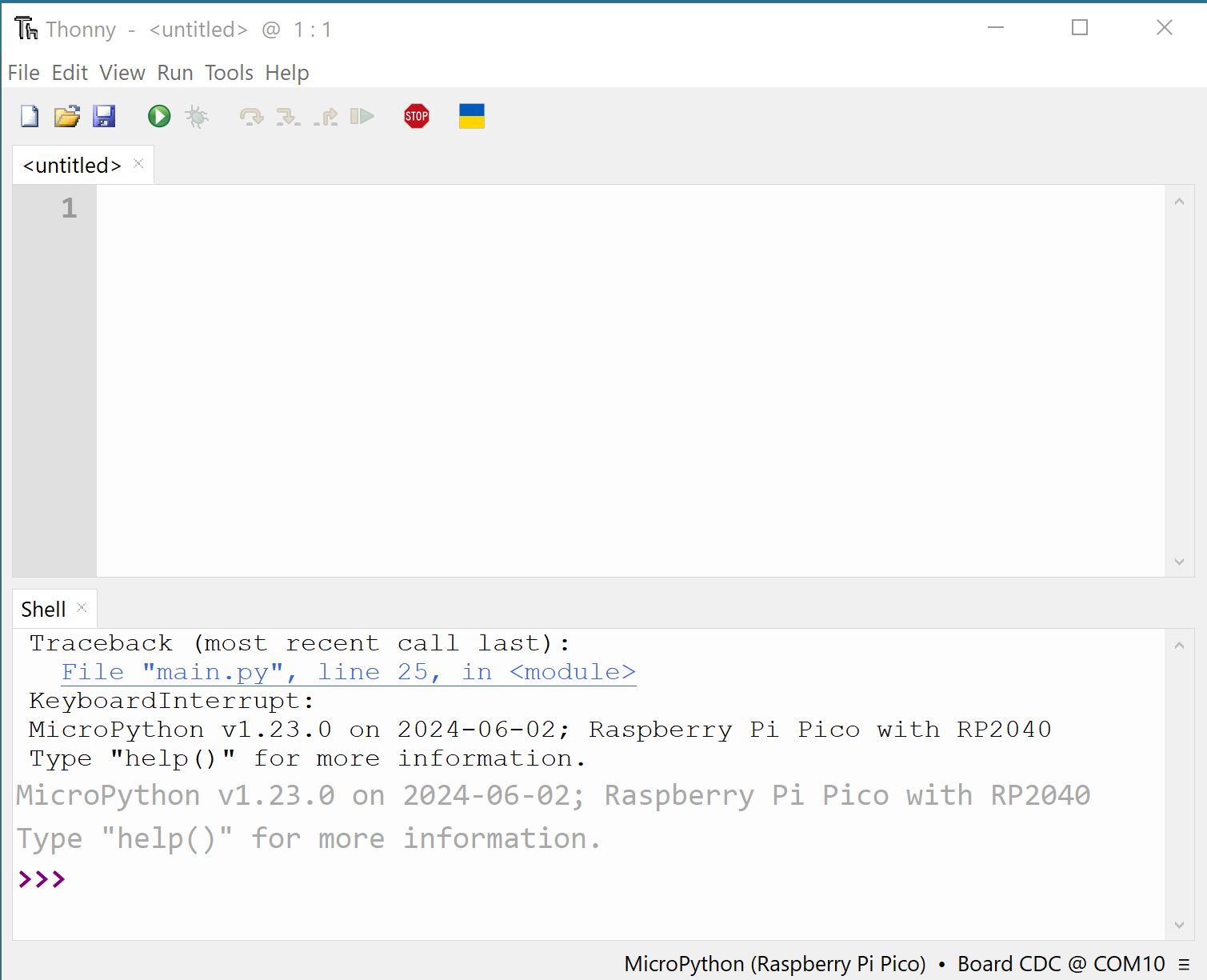Save the current script
1207x980 pixels.
(104, 116)
